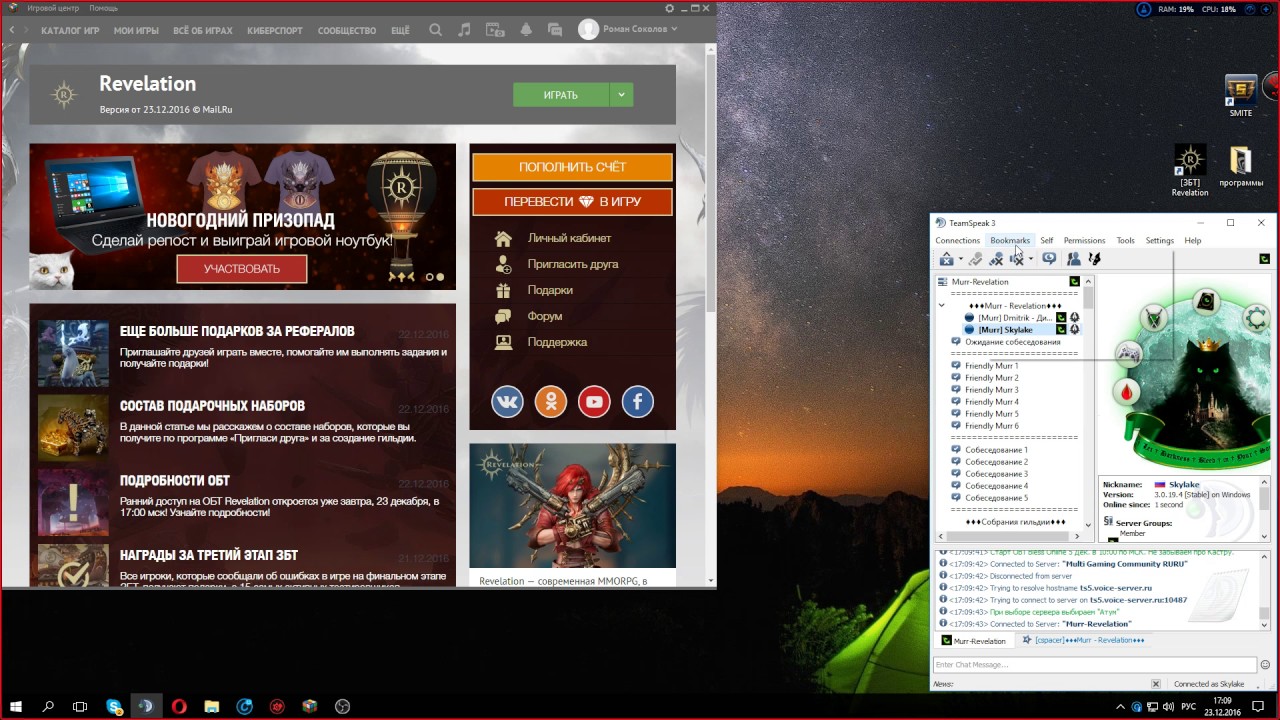Open dropdown arrow beside subscribe icon
Screen dimensions: 1280x720
[1030, 260]
